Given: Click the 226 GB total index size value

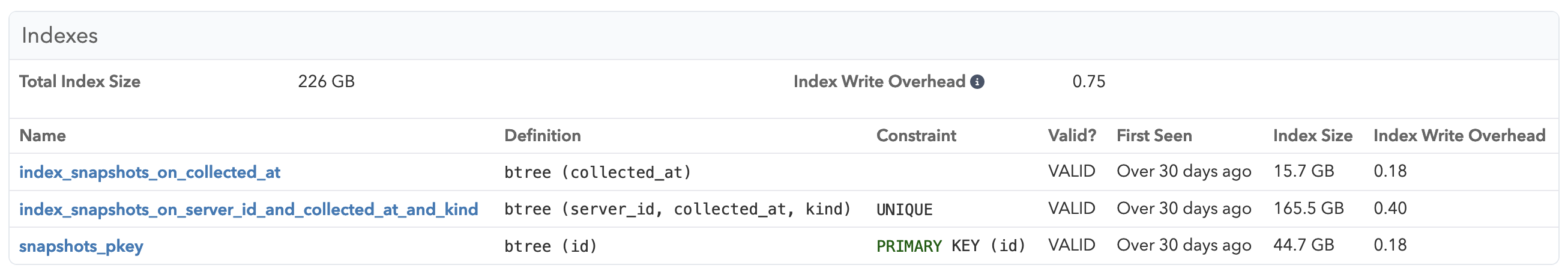Looking at the screenshot, I should click(326, 82).
